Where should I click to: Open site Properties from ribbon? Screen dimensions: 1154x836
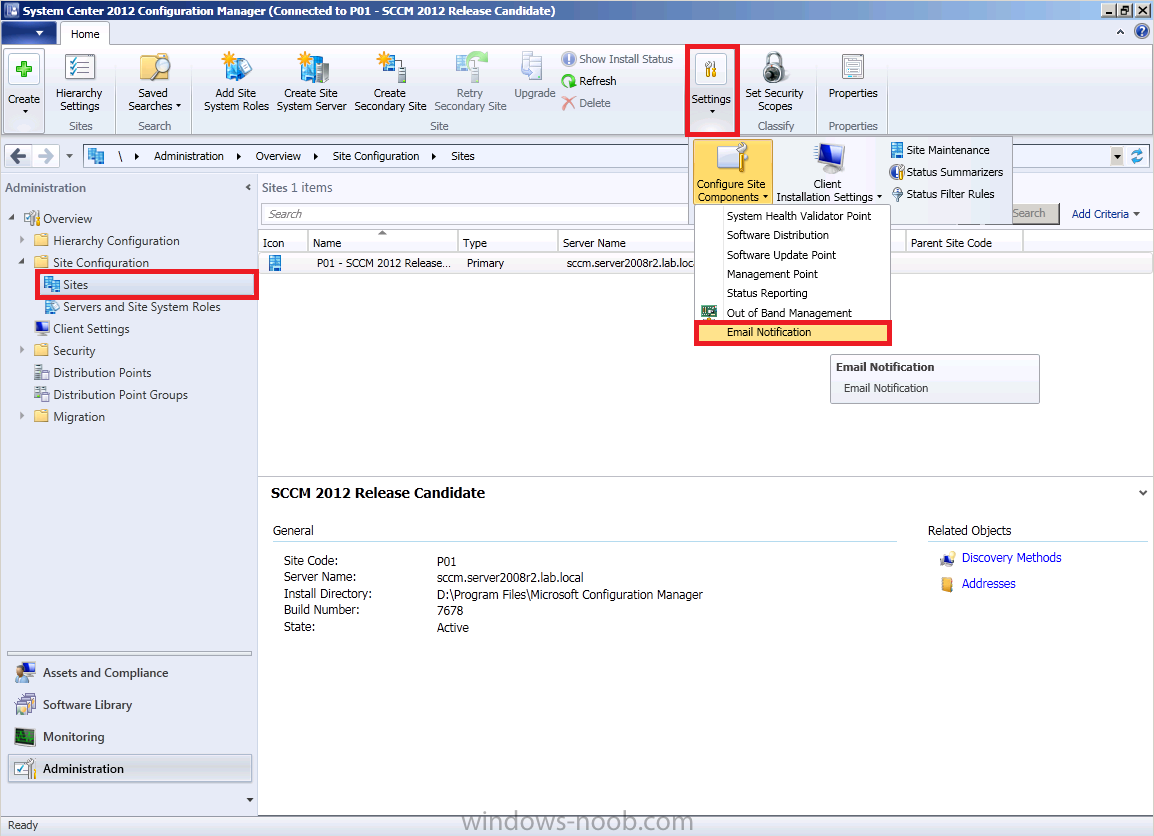point(853,77)
